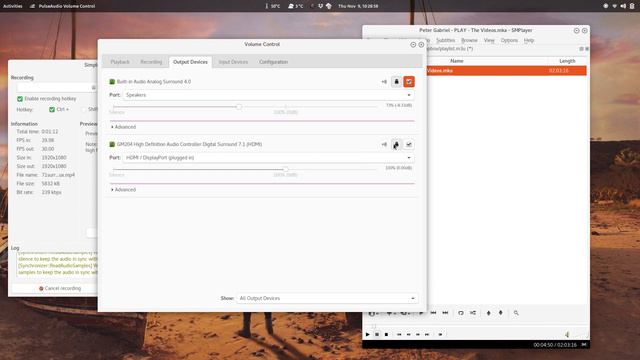Screen dimensions: 640x360
Task: Click SMPlayer playlist previous track icon
Action: click(433, 313)
